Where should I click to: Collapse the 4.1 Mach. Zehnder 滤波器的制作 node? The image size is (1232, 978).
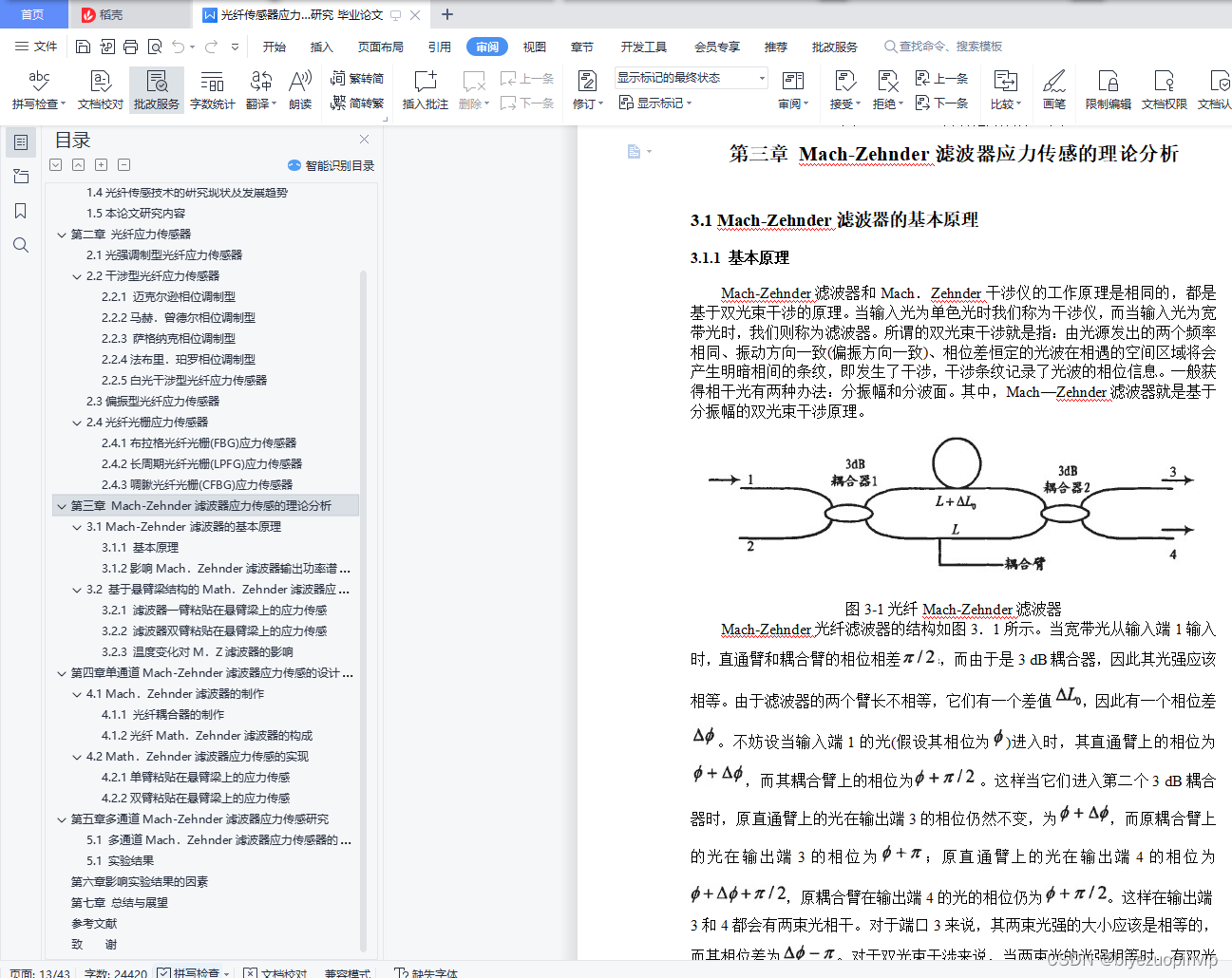coord(77,694)
